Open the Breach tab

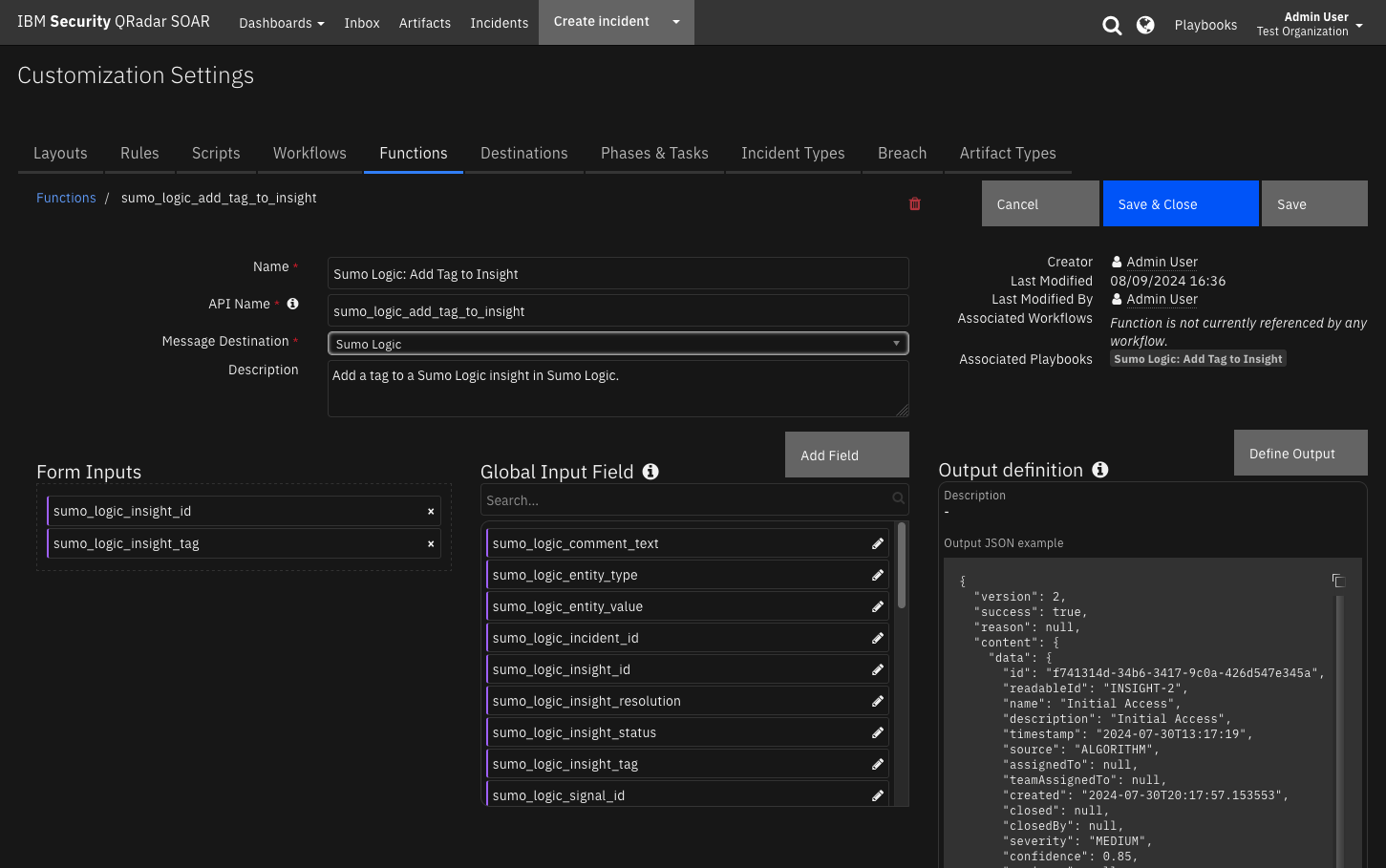pos(903,153)
